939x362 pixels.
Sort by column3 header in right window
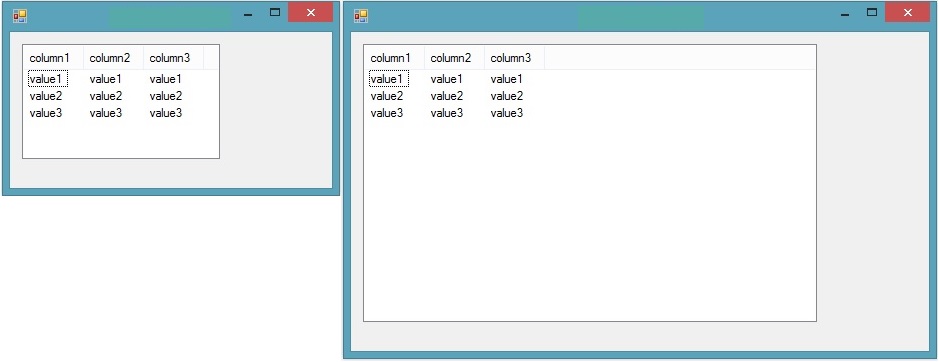point(514,58)
